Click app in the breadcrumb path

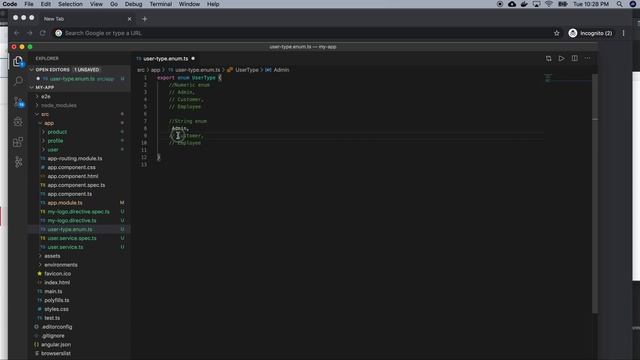pos(156,70)
